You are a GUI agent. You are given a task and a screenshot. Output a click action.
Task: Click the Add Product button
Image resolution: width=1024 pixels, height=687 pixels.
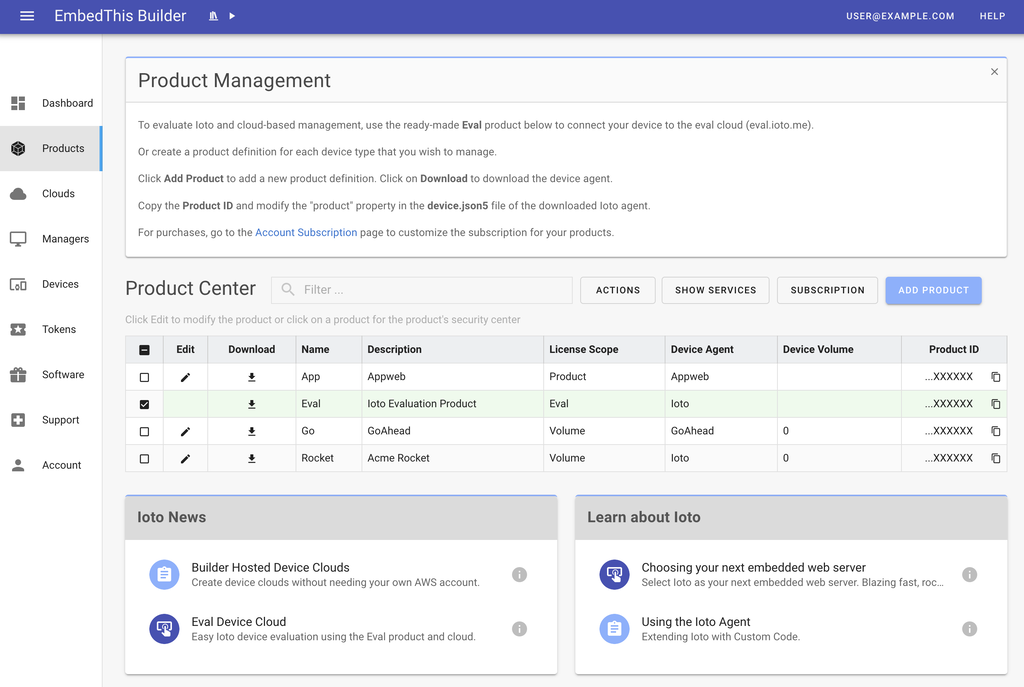(933, 290)
